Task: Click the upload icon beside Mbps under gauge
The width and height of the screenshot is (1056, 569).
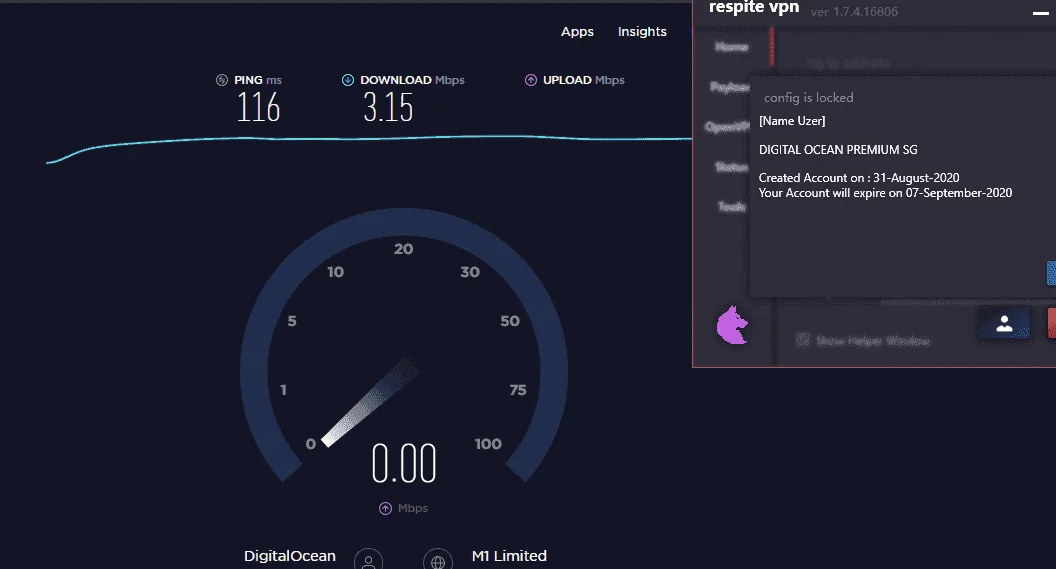Action: pyautogui.click(x=385, y=508)
